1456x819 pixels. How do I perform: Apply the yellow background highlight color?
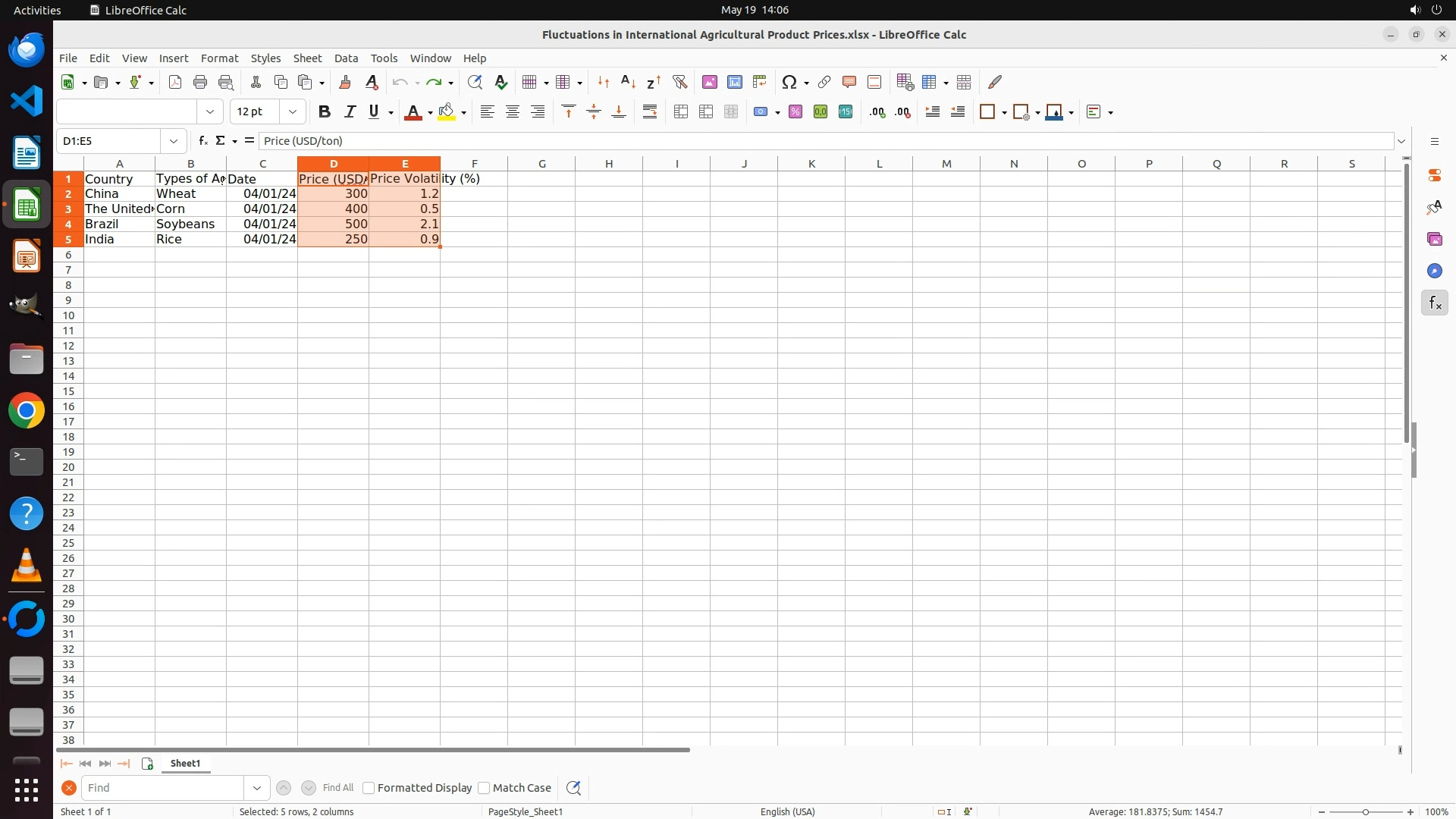click(x=447, y=112)
